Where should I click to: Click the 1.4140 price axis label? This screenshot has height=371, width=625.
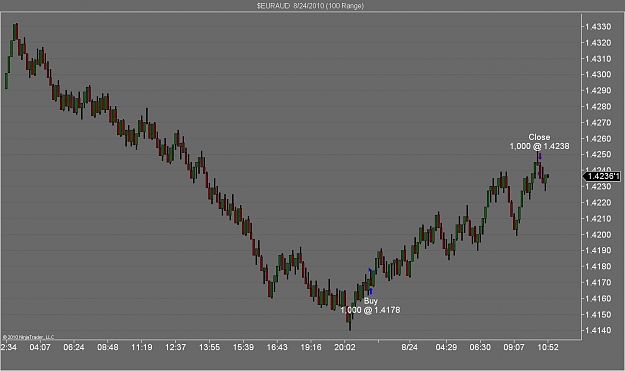point(597,330)
